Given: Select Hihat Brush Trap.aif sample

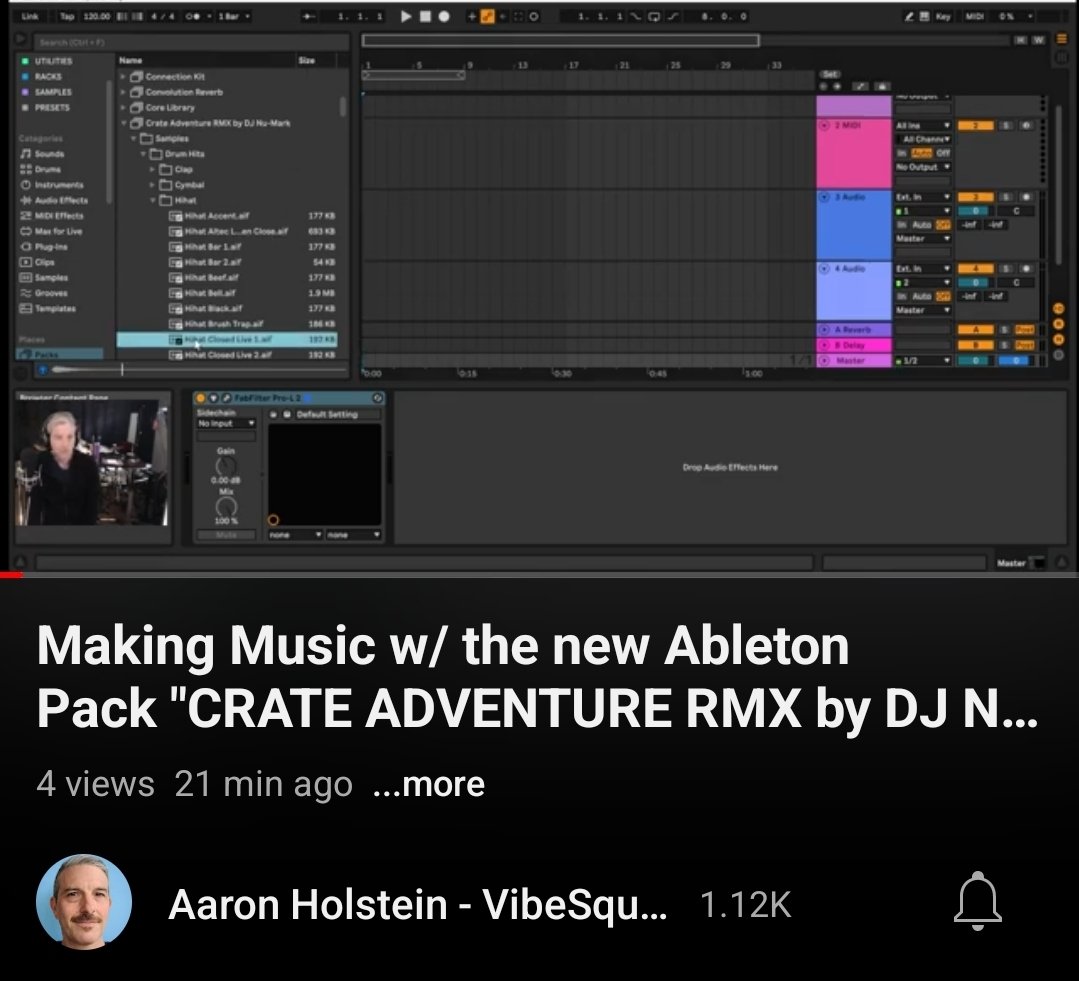Looking at the screenshot, I should [227, 324].
